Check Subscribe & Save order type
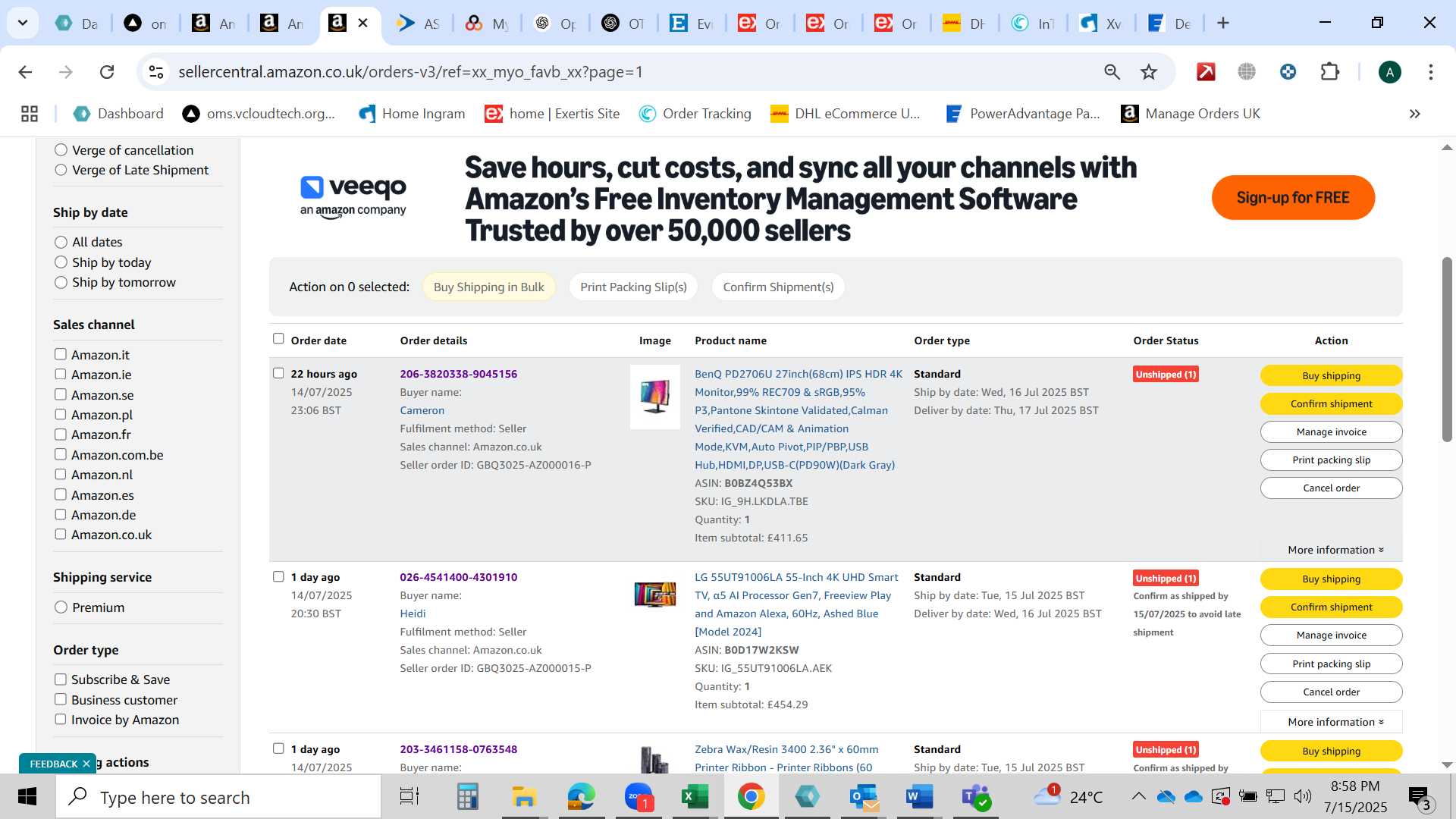The width and height of the screenshot is (1456, 819). tap(61, 679)
